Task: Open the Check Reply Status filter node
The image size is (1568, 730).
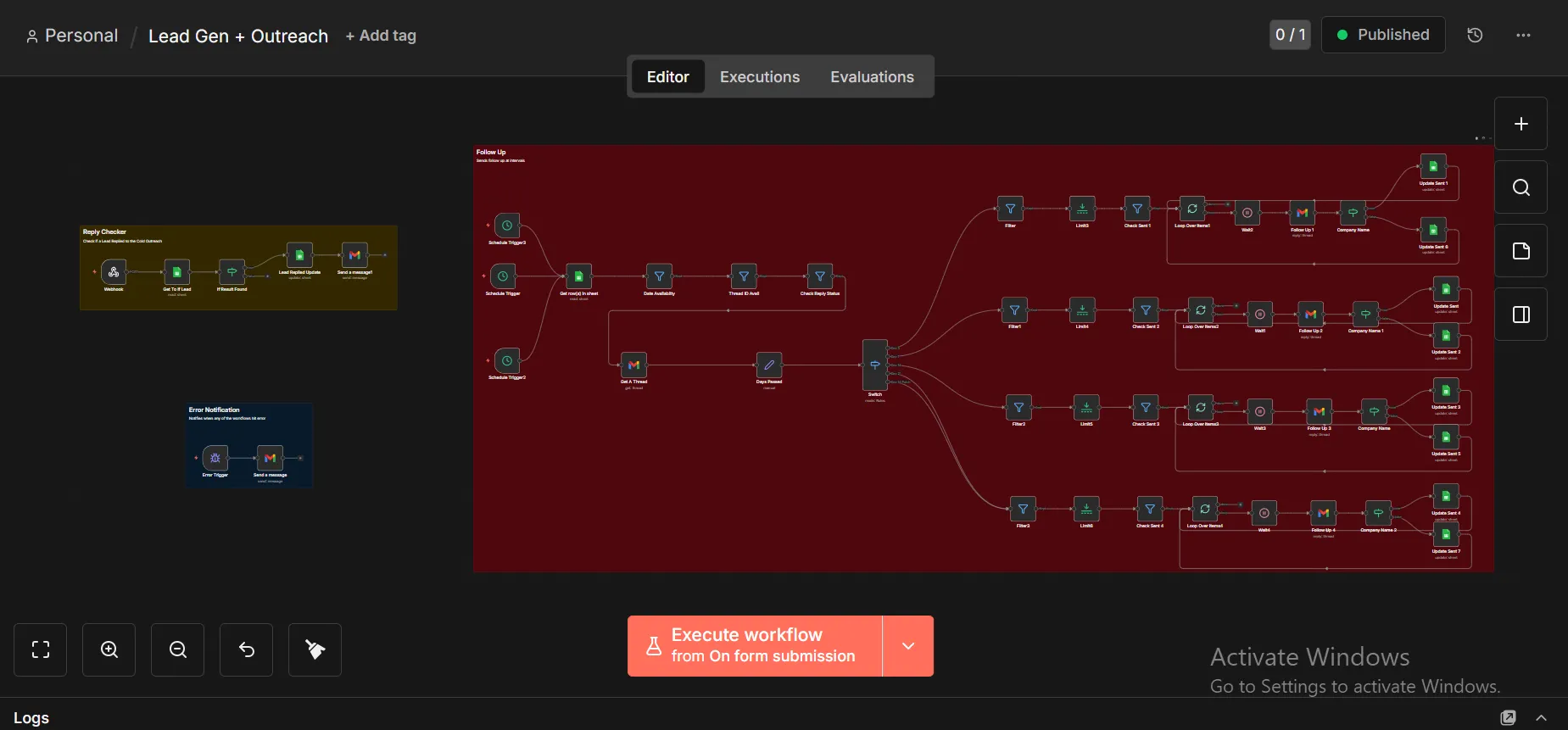Action: [820, 276]
